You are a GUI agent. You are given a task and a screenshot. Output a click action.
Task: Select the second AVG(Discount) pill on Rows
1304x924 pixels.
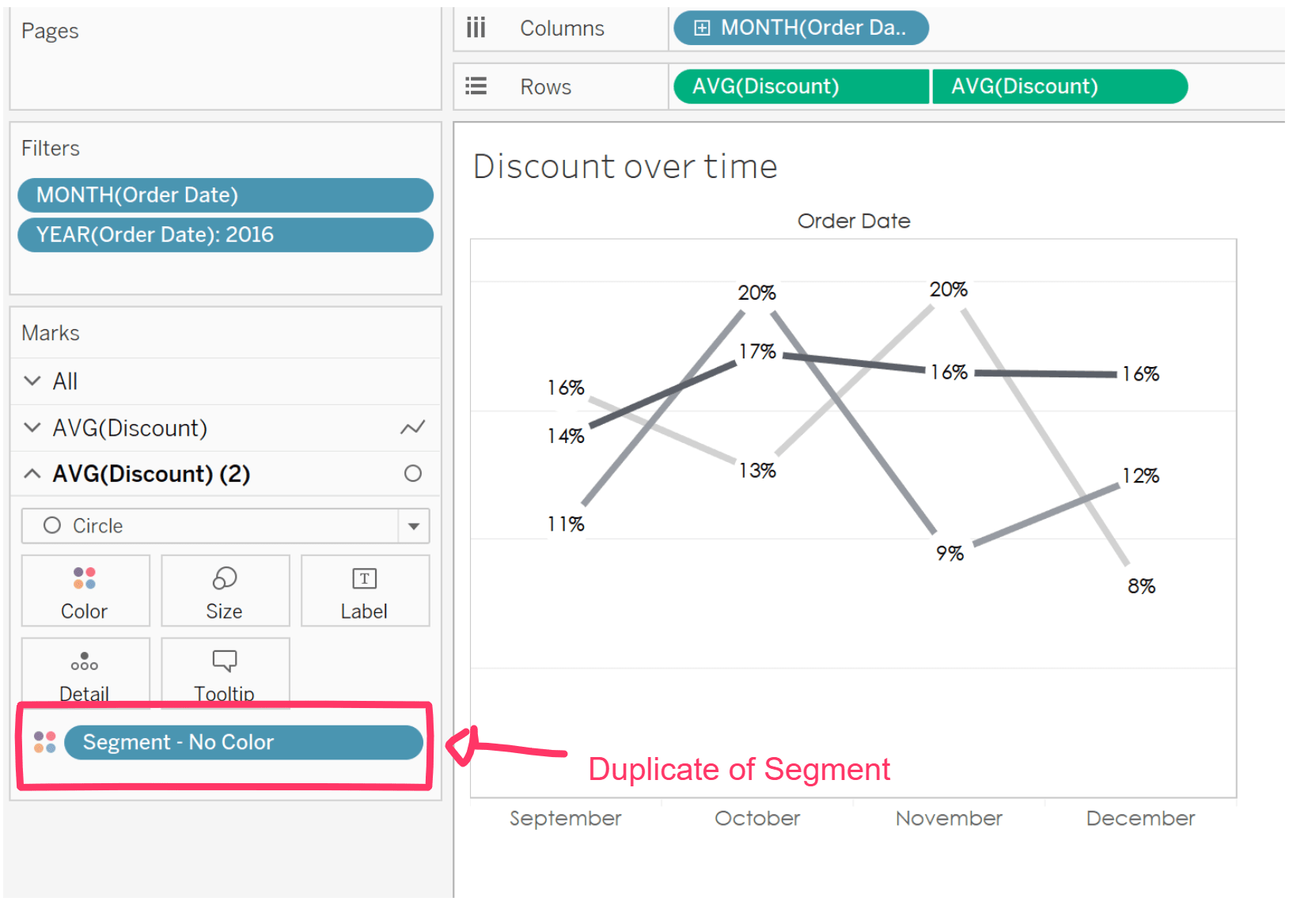tap(1060, 86)
